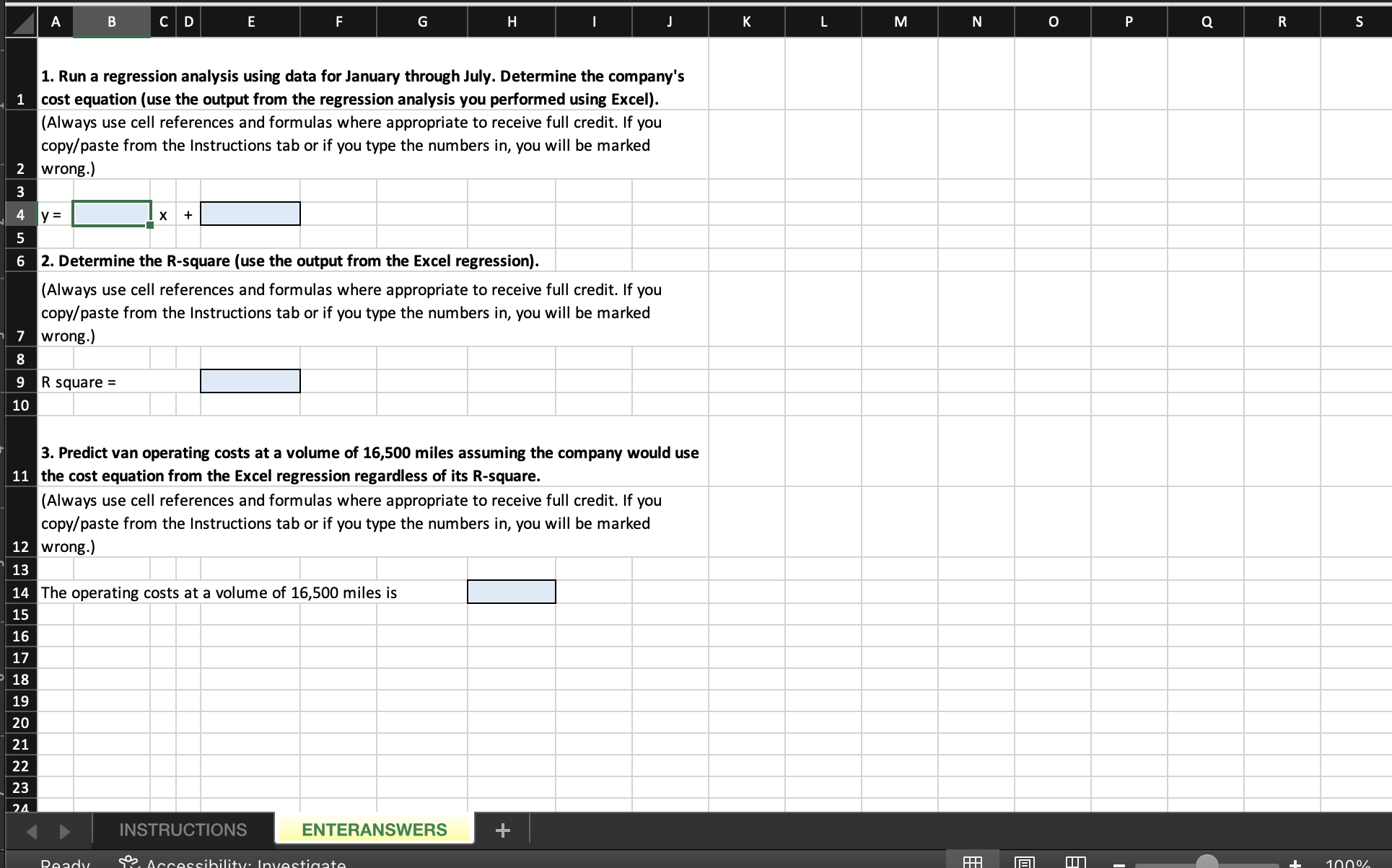Click question 3 'Predict van operating costs' text
This screenshot has width=1392, height=868.
[369, 464]
